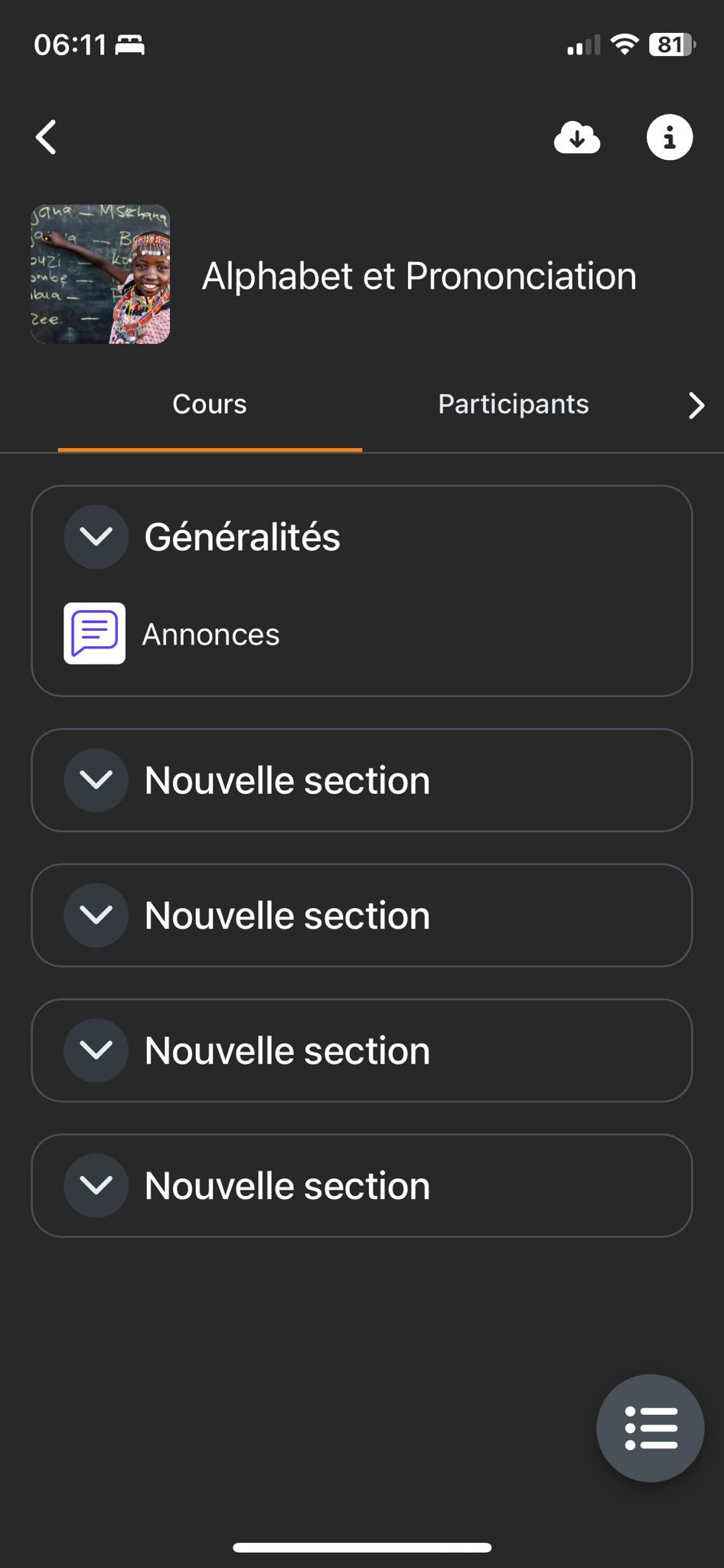Open the Annonces link
The image size is (724, 1568).
click(211, 635)
